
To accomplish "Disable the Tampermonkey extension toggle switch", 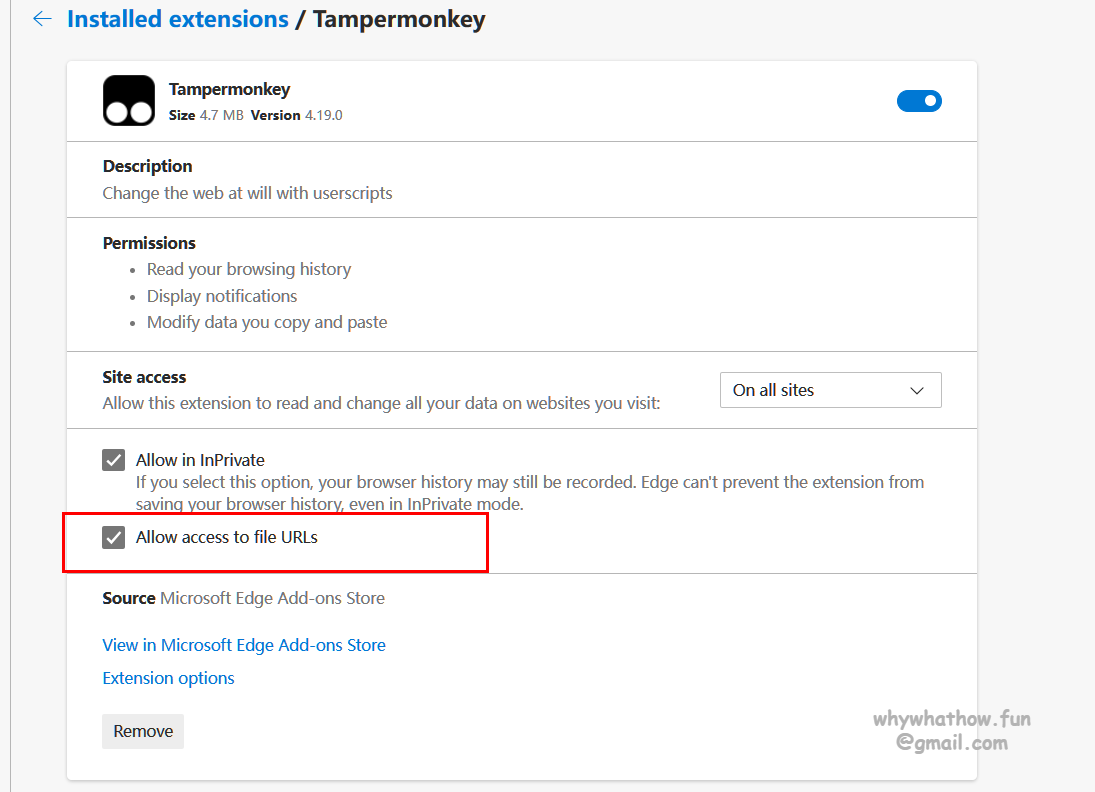I will (919, 101).
